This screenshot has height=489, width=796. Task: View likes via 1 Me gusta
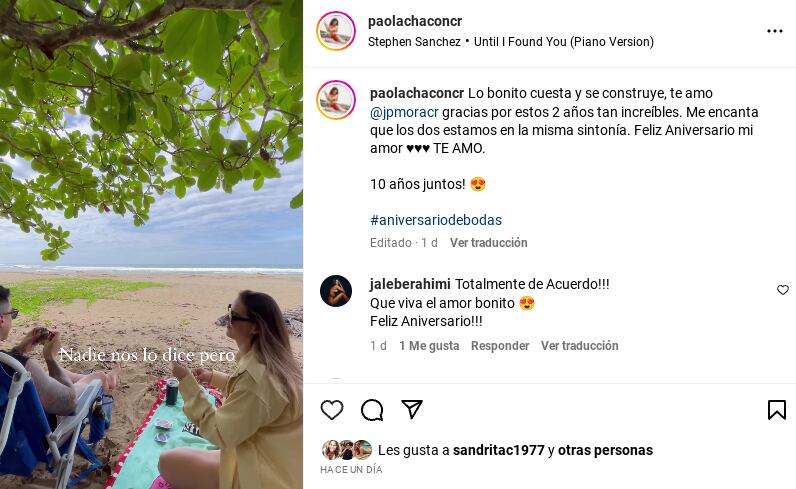coord(429,346)
